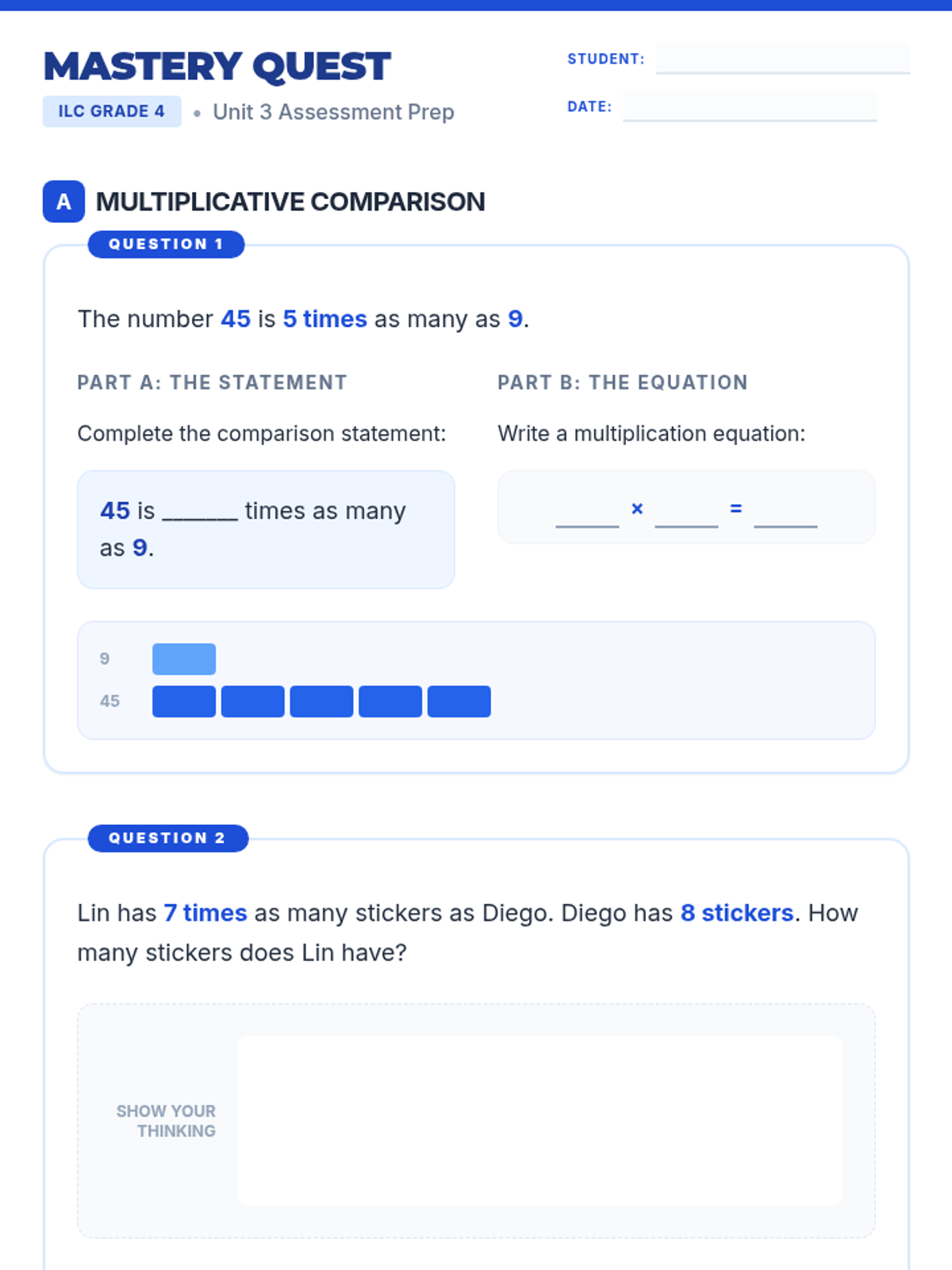Click the product blank after equals sign
The width and height of the screenshot is (952, 1270).
click(x=785, y=513)
